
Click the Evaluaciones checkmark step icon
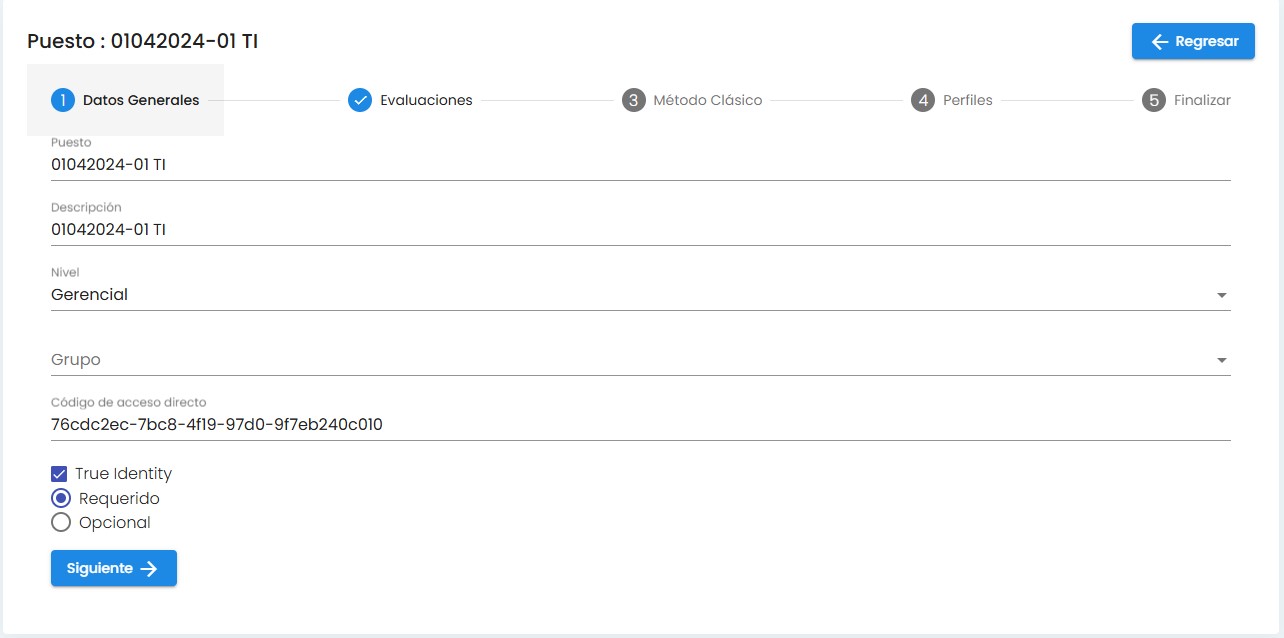[x=360, y=100]
